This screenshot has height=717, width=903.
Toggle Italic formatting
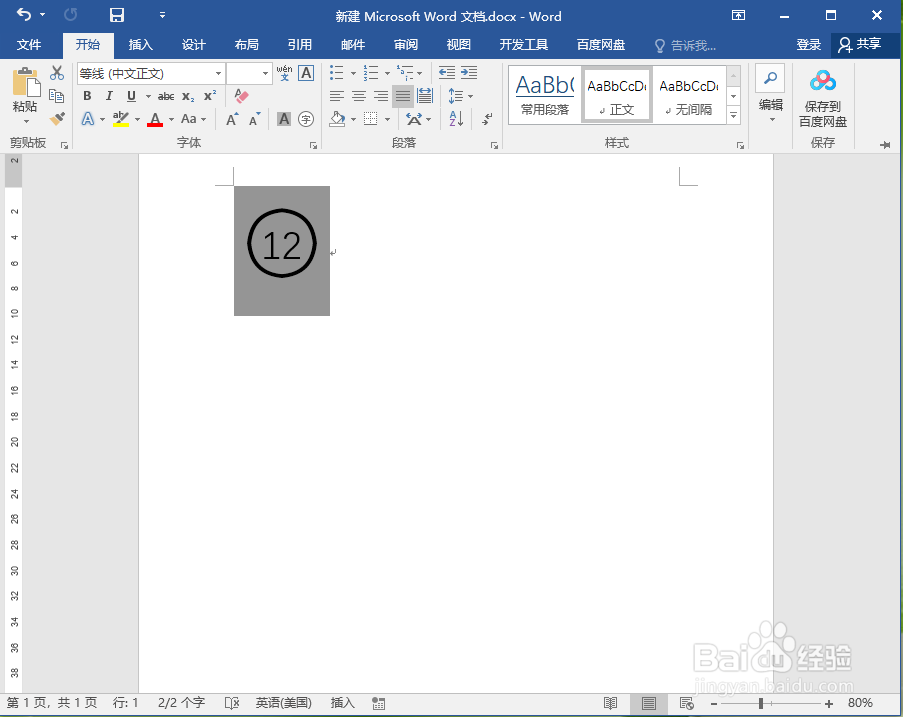click(x=109, y=96)
